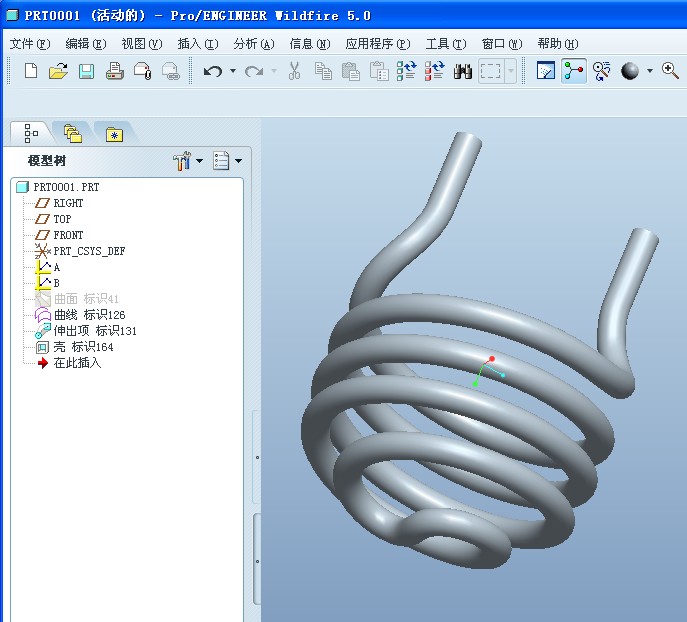Open model tree Show list dropdown
This screenshot has height=622, width=687.
coord(238,161)
